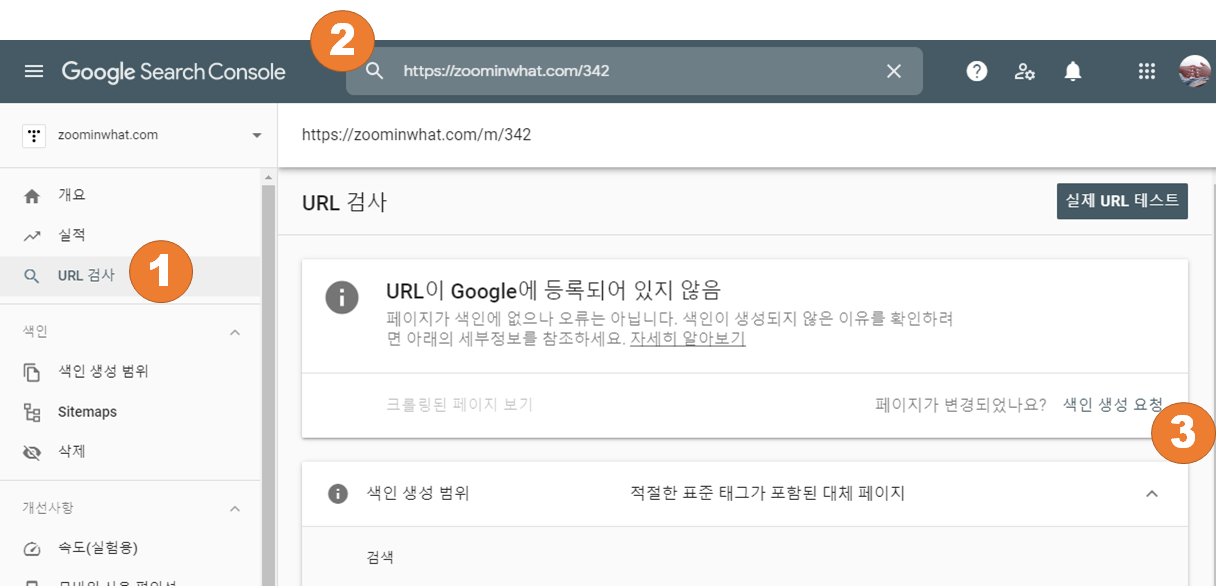Open the notifications bell

tap(1073, 71)
